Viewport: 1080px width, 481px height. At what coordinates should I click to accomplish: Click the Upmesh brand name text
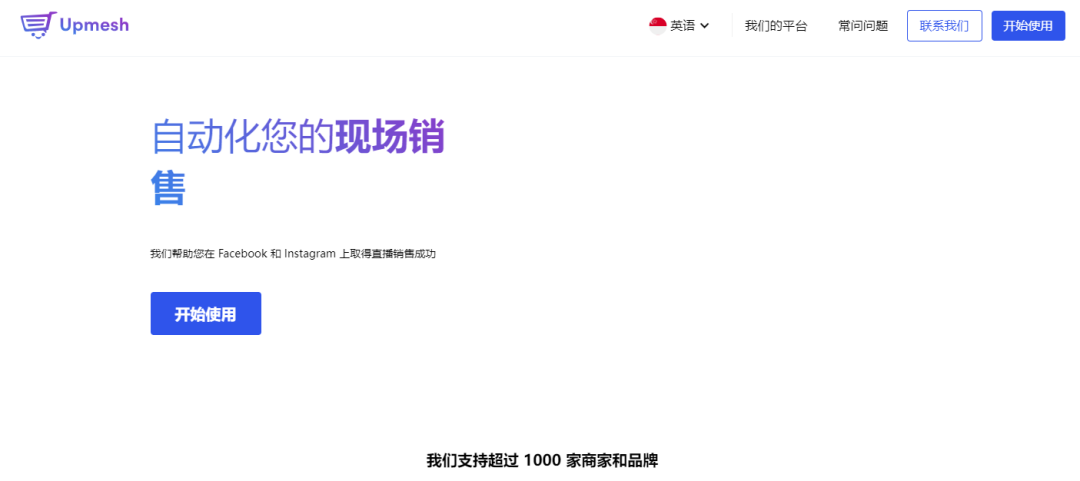tap(94, 25)
